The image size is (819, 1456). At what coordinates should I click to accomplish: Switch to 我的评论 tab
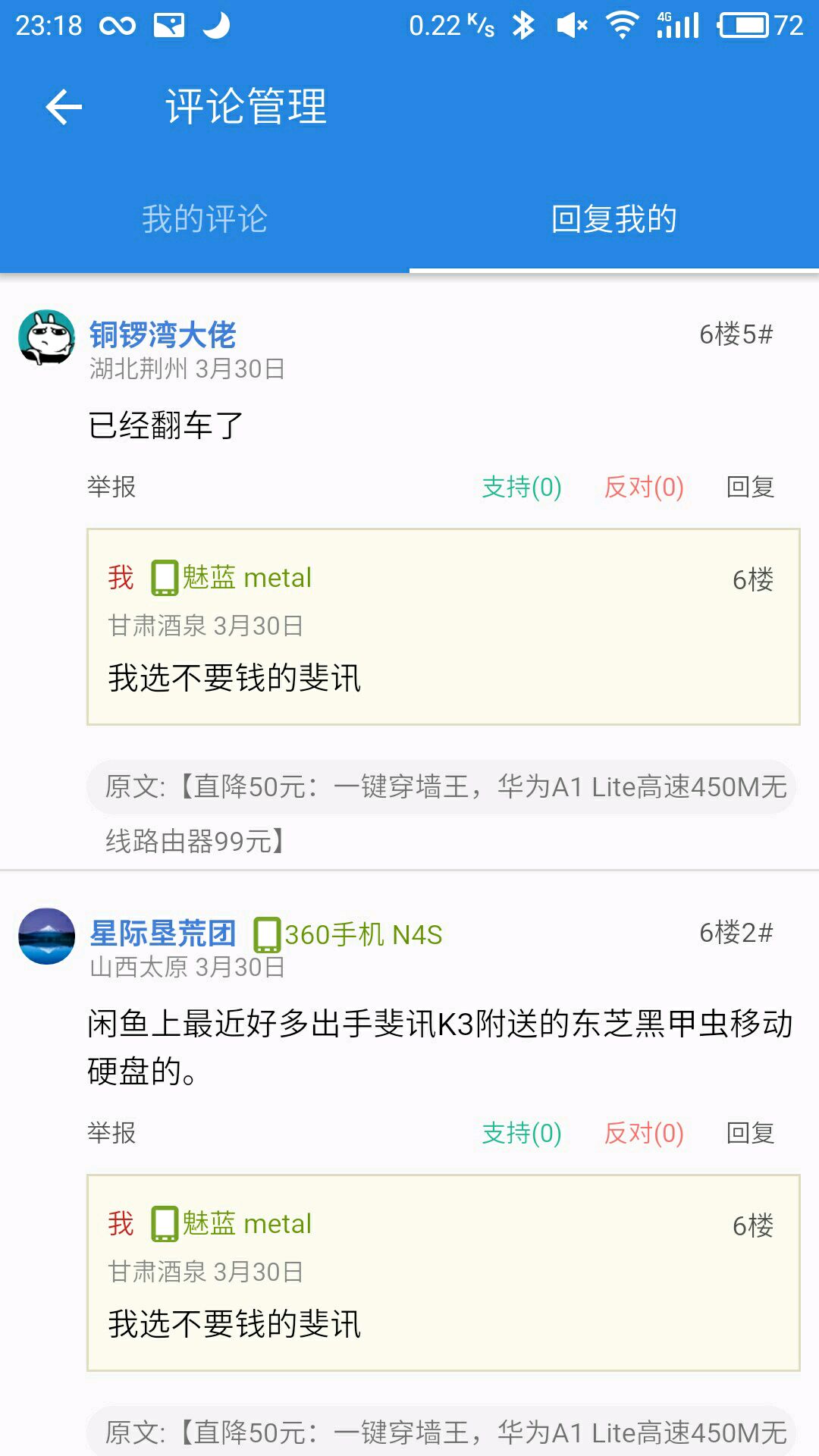[205, 218]
